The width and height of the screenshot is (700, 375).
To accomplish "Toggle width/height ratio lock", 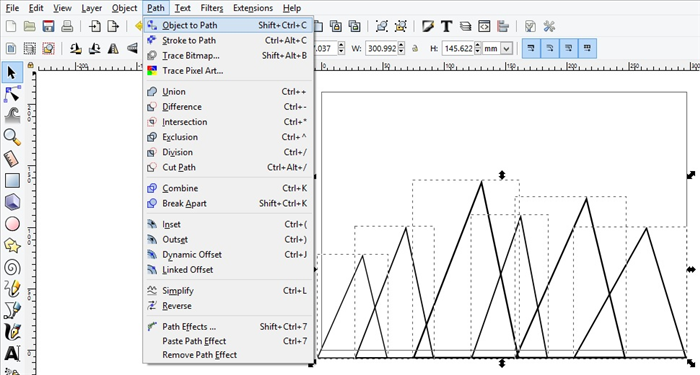I will tap(415, 48).
